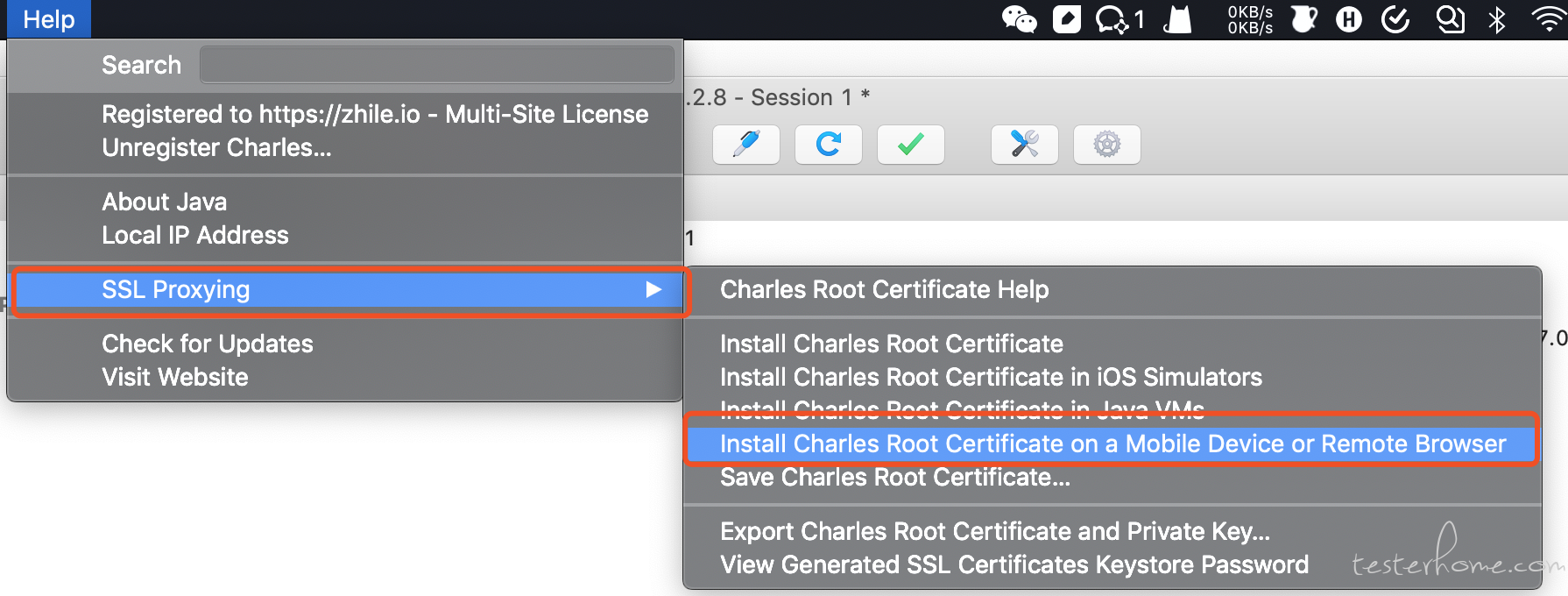Open Charles Root Certificate Help
Screen dimensions: 1568x596
pyautogui.click(x=884, y=289)
